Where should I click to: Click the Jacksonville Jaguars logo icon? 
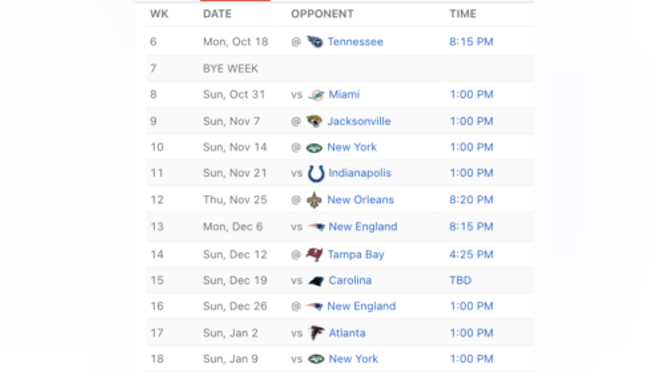(x=315, y=121)
